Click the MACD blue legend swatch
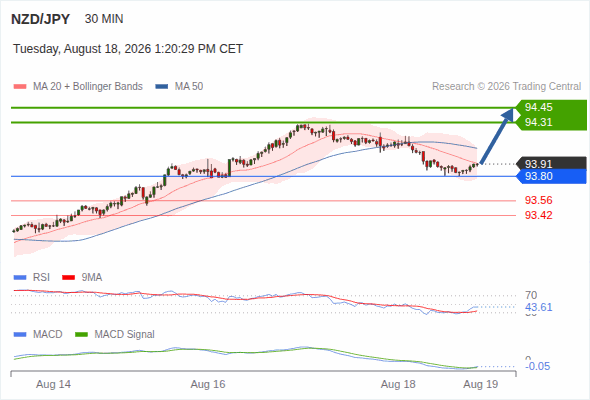The width and height of the screenshot is (590, 400). pyautogui.click(x=20, y=335)
